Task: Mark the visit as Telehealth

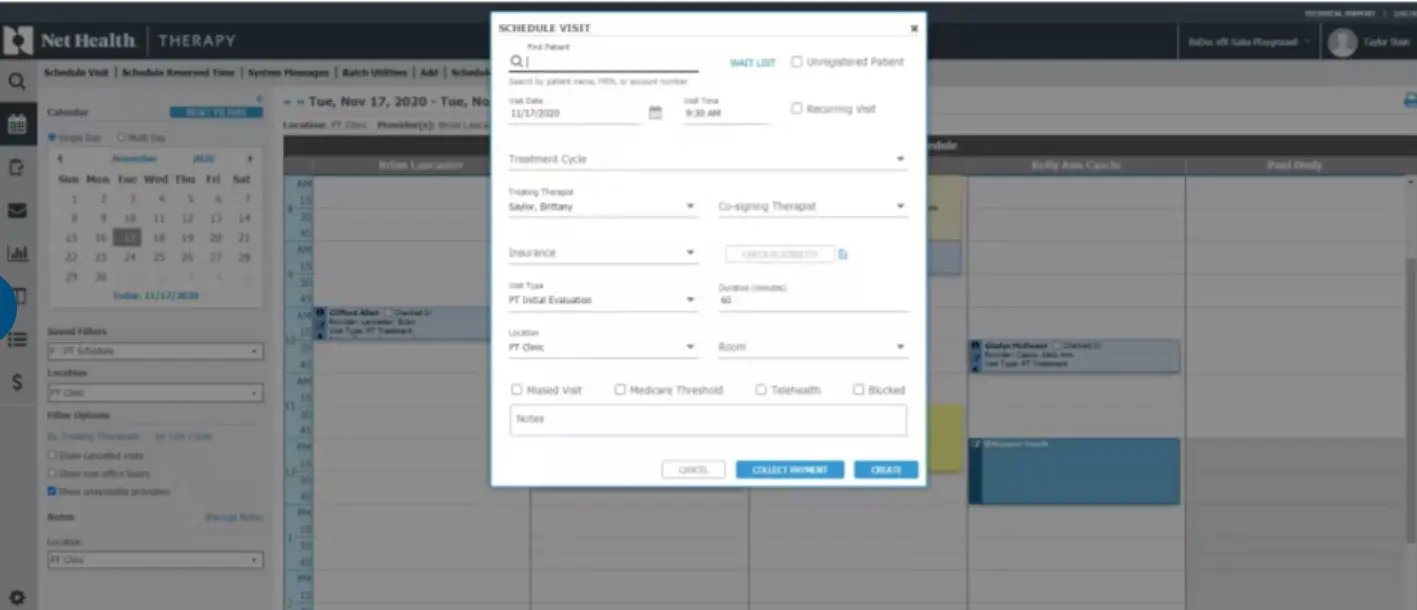Action: tap(760, 390)
